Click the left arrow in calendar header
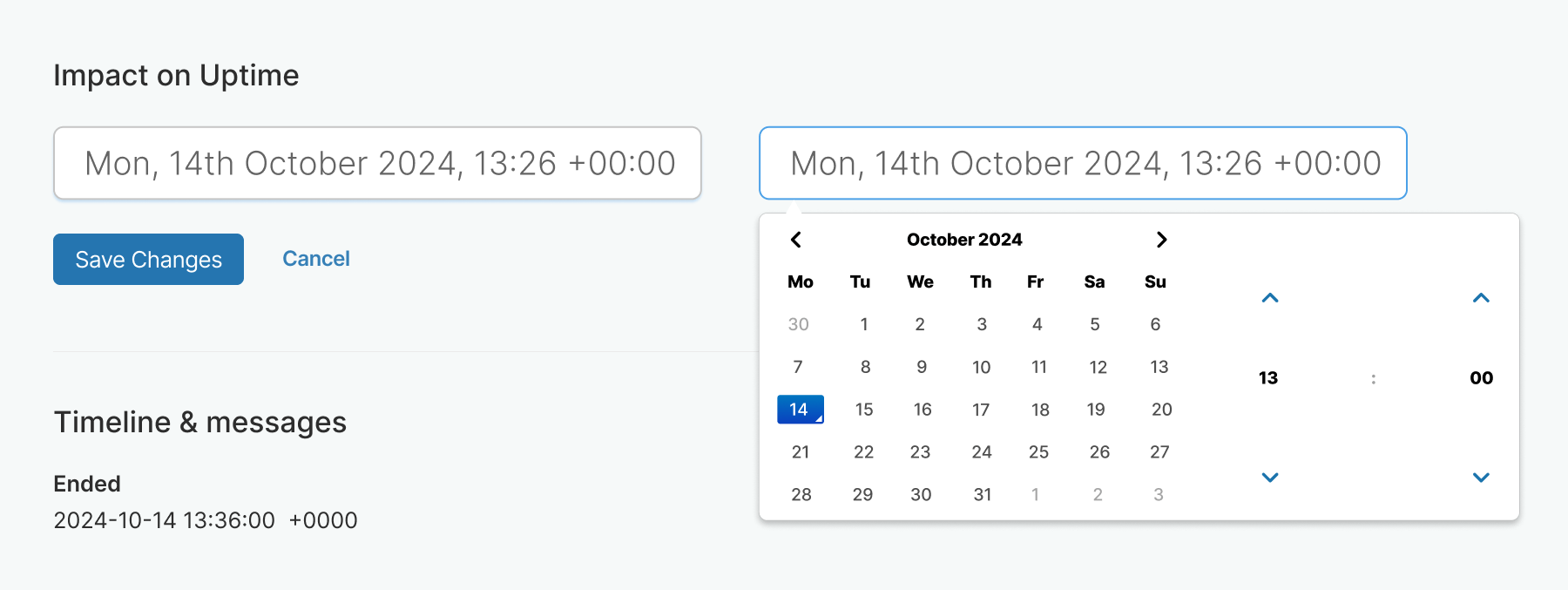 797,240
